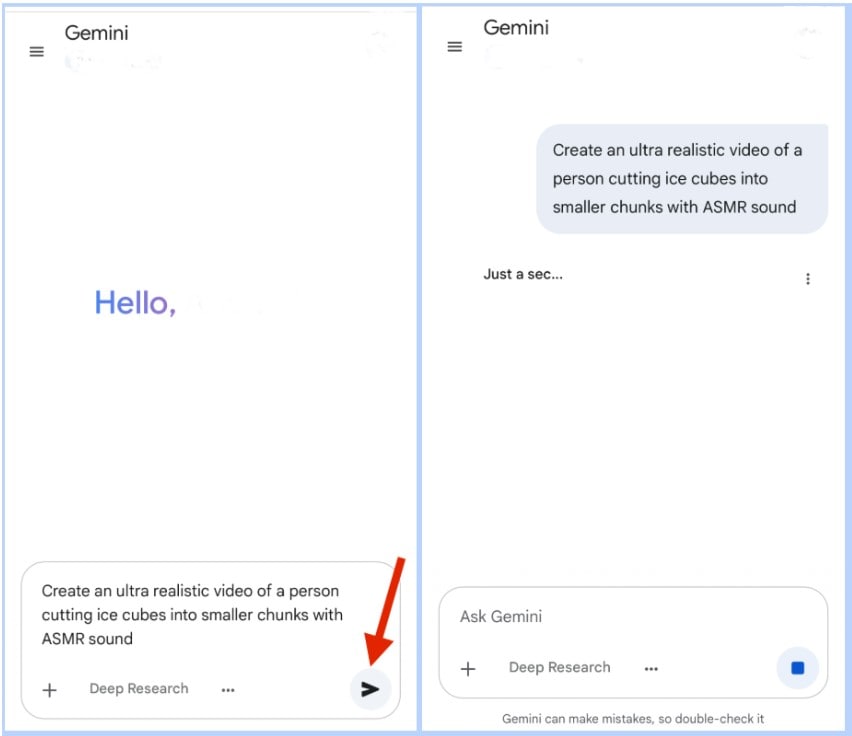Open three-dot more options in right prompt box
The image size is (852, 736).
point(651,669)
